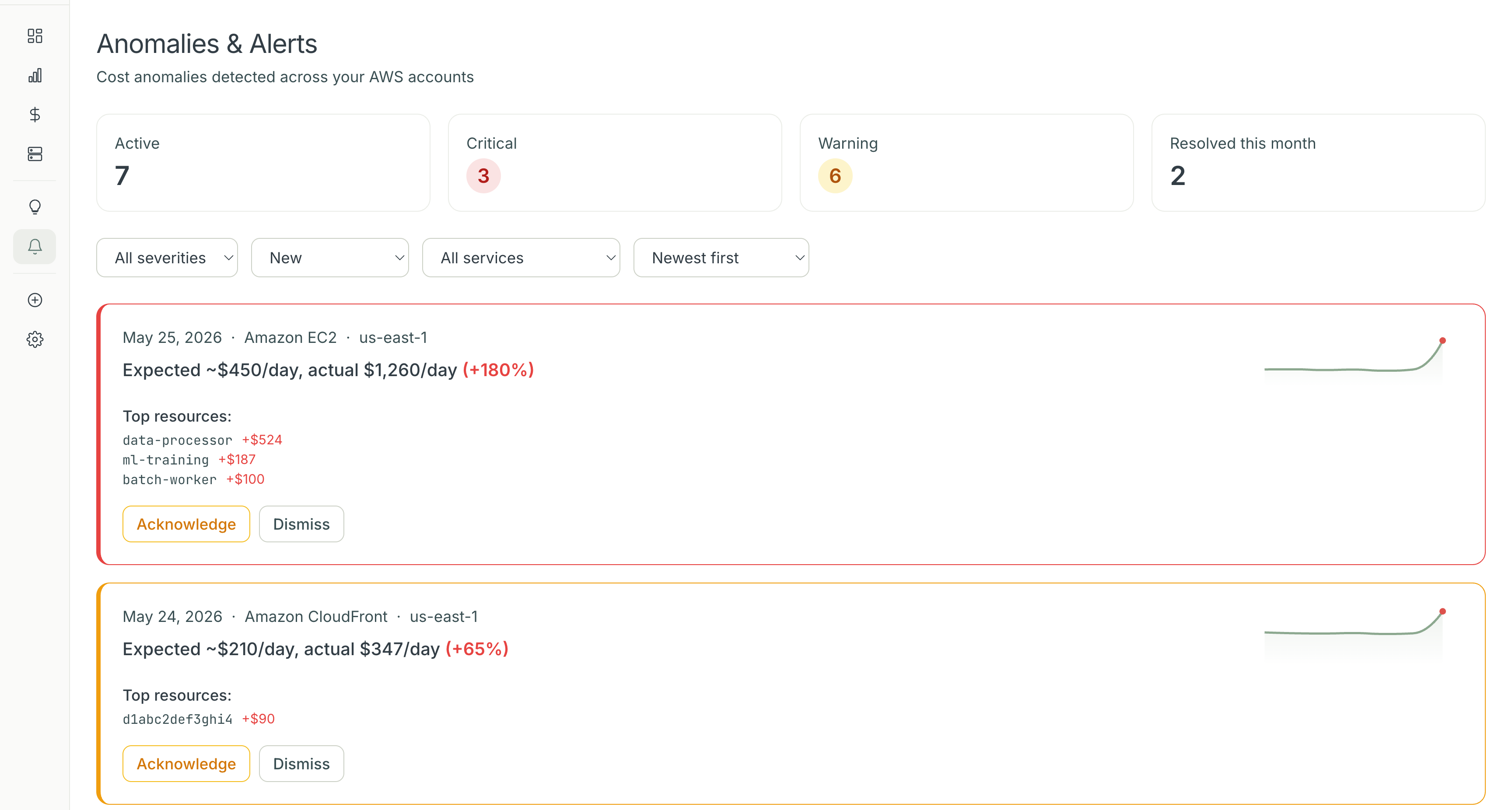Click the +180% increase text
The width and height of the screenshot is (1512, 810).
(498, 370)
